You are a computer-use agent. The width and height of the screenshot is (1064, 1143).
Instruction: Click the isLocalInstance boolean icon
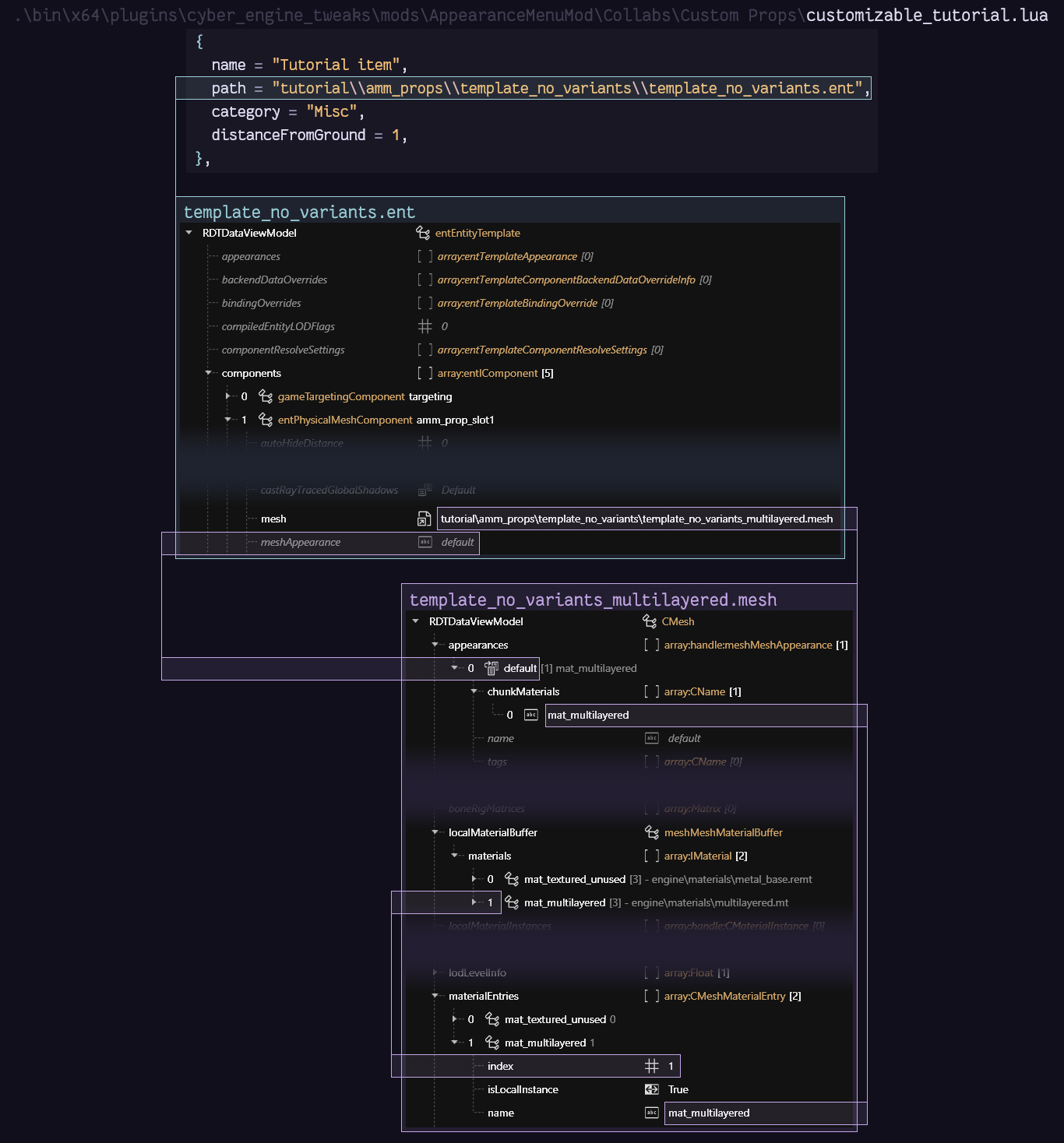[x=652, y=1089]
